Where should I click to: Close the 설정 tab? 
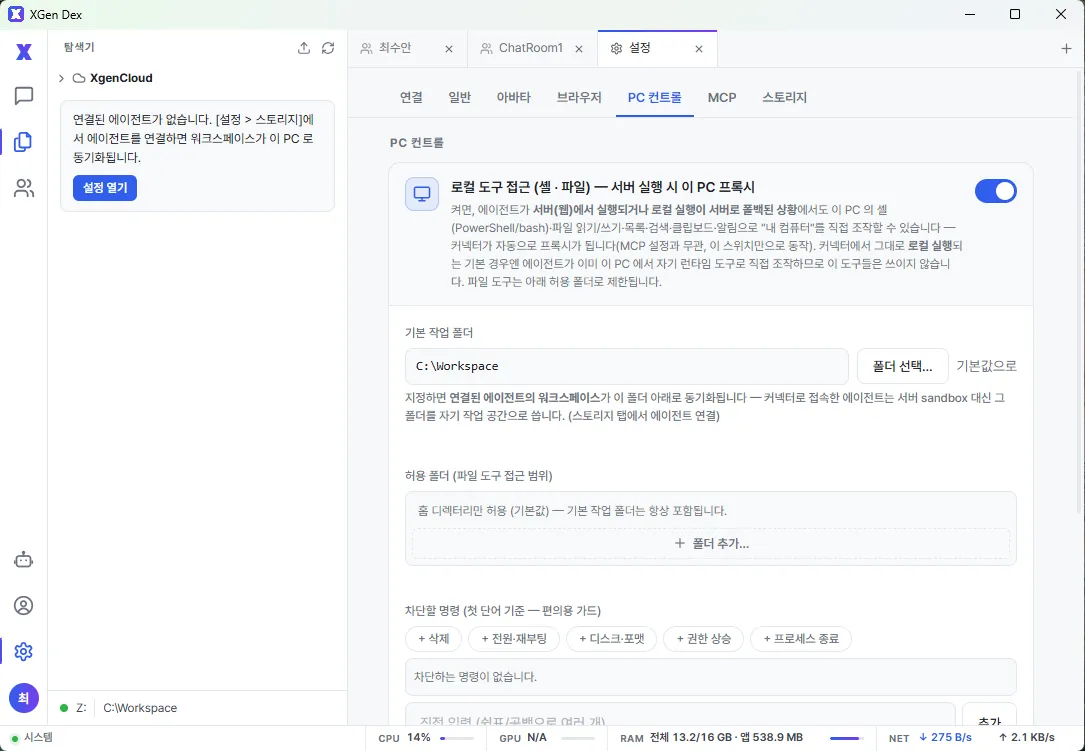[x=699, y=48]
